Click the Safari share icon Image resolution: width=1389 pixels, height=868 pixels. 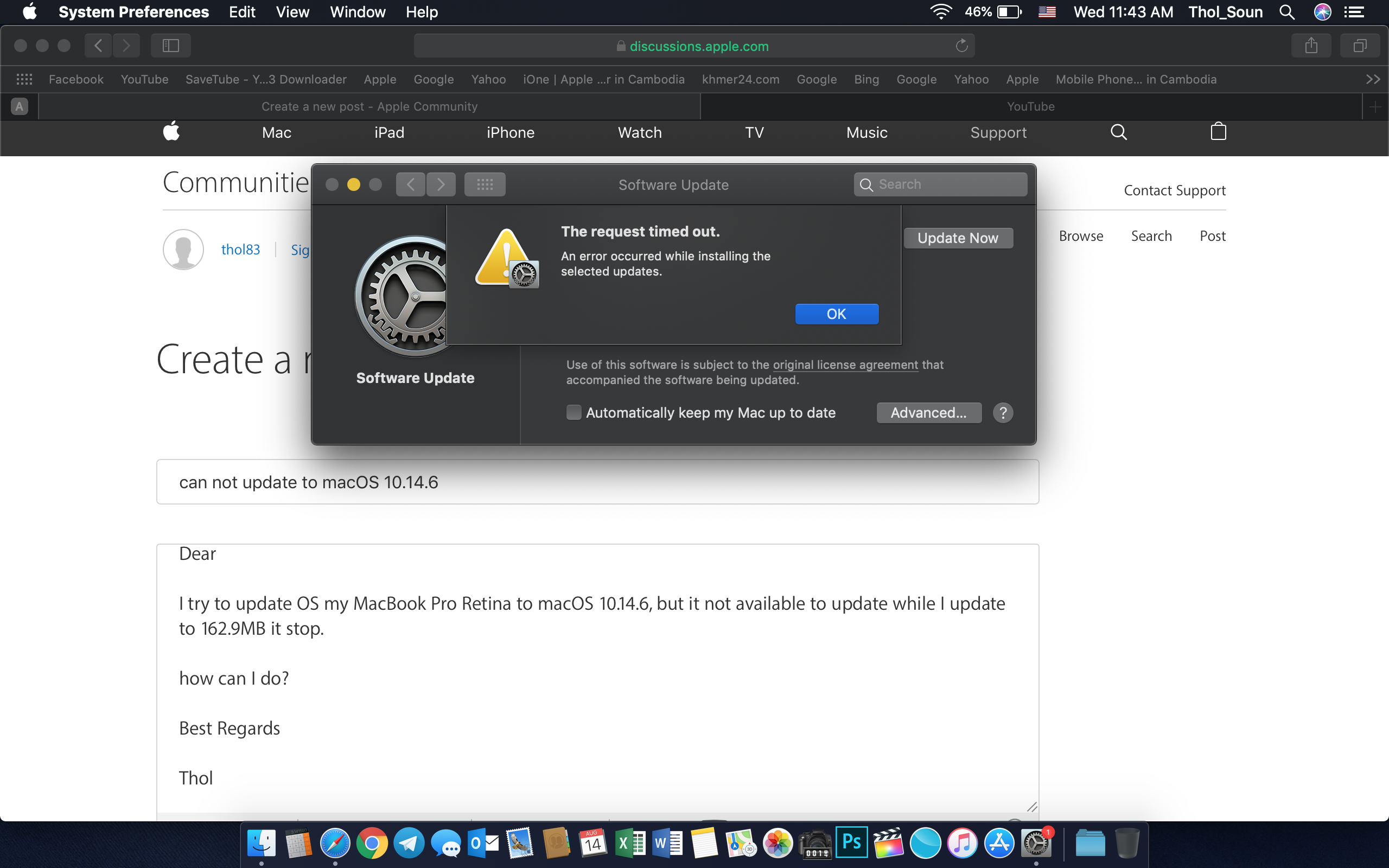click(1310, 46)
